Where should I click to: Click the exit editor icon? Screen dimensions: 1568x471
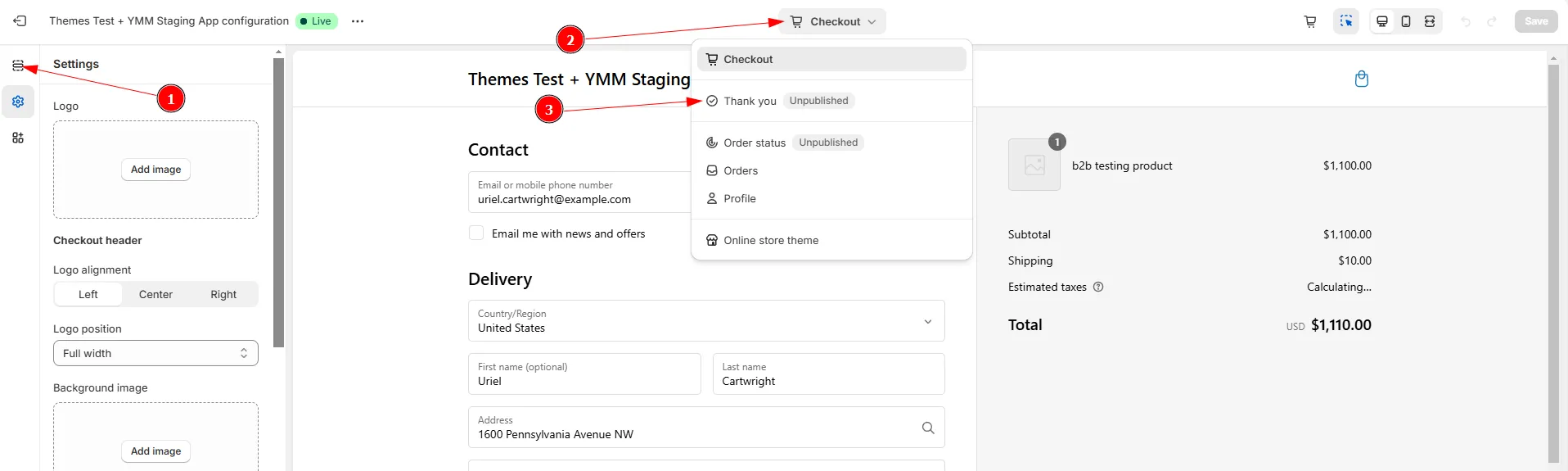point(20,21)
